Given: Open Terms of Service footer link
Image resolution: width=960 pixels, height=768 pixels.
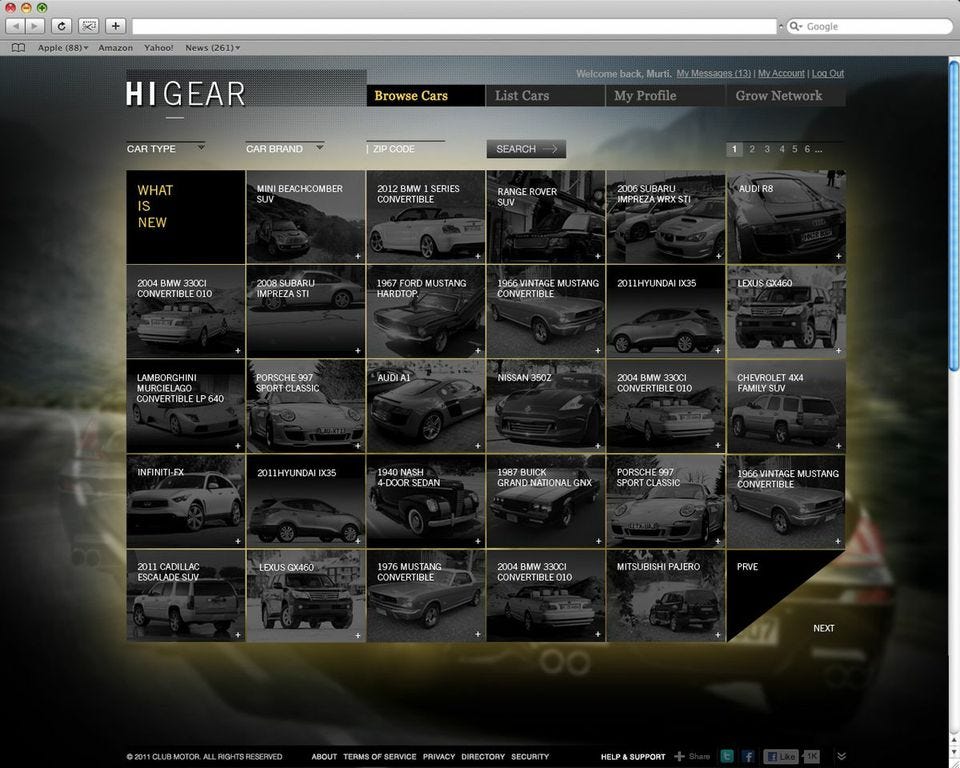Looking at the screenshot, I should pos(380,756).
